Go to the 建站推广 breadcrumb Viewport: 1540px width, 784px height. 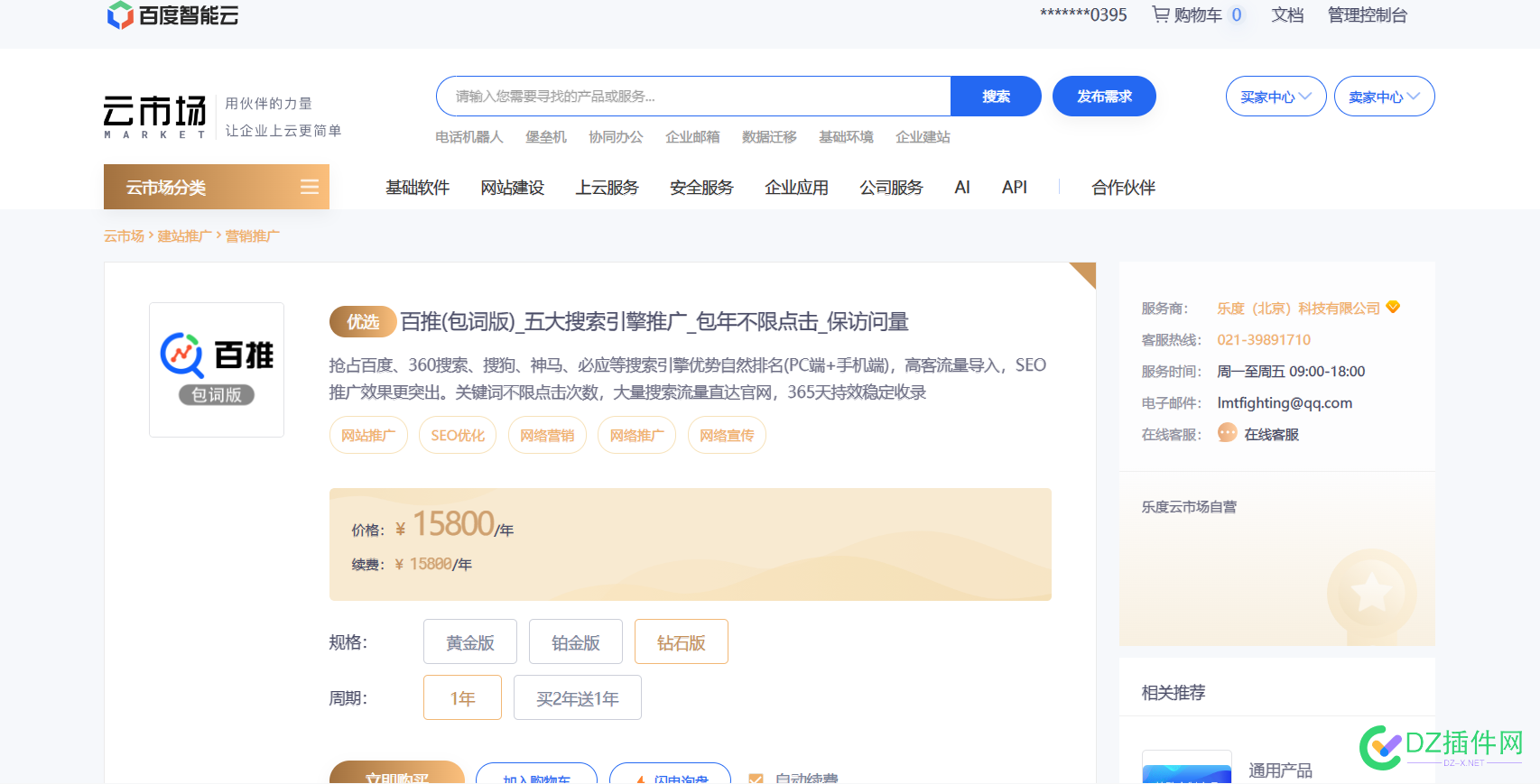point(184,235)
